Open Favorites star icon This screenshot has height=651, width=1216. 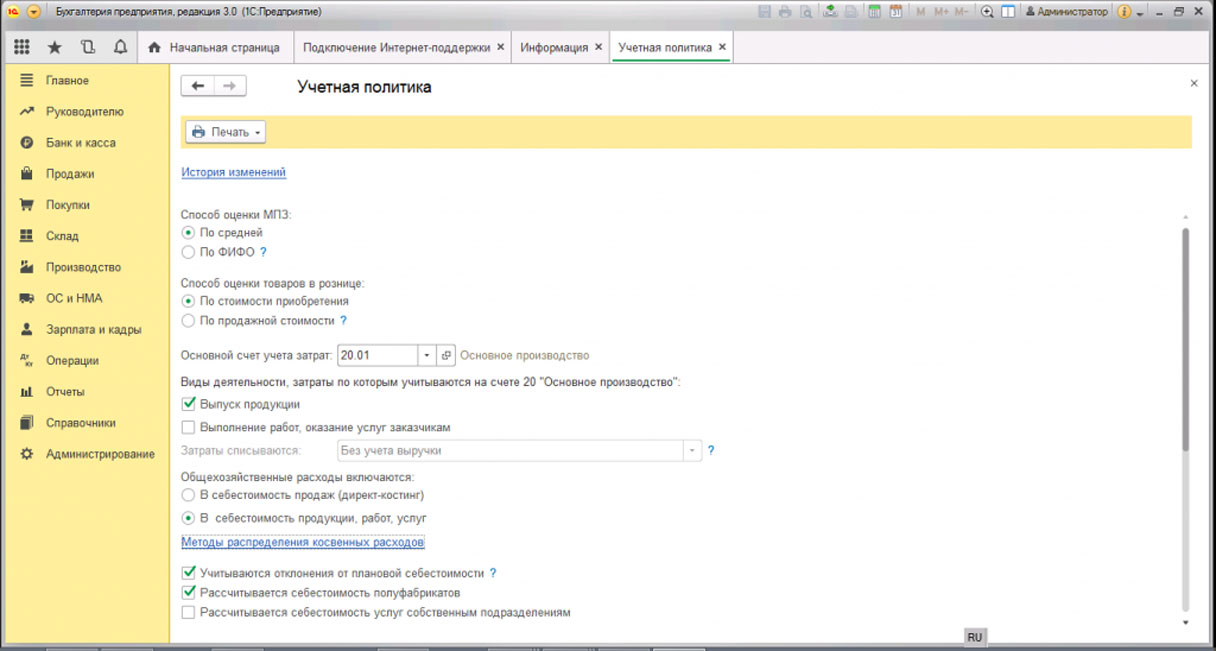coord(55,47)
